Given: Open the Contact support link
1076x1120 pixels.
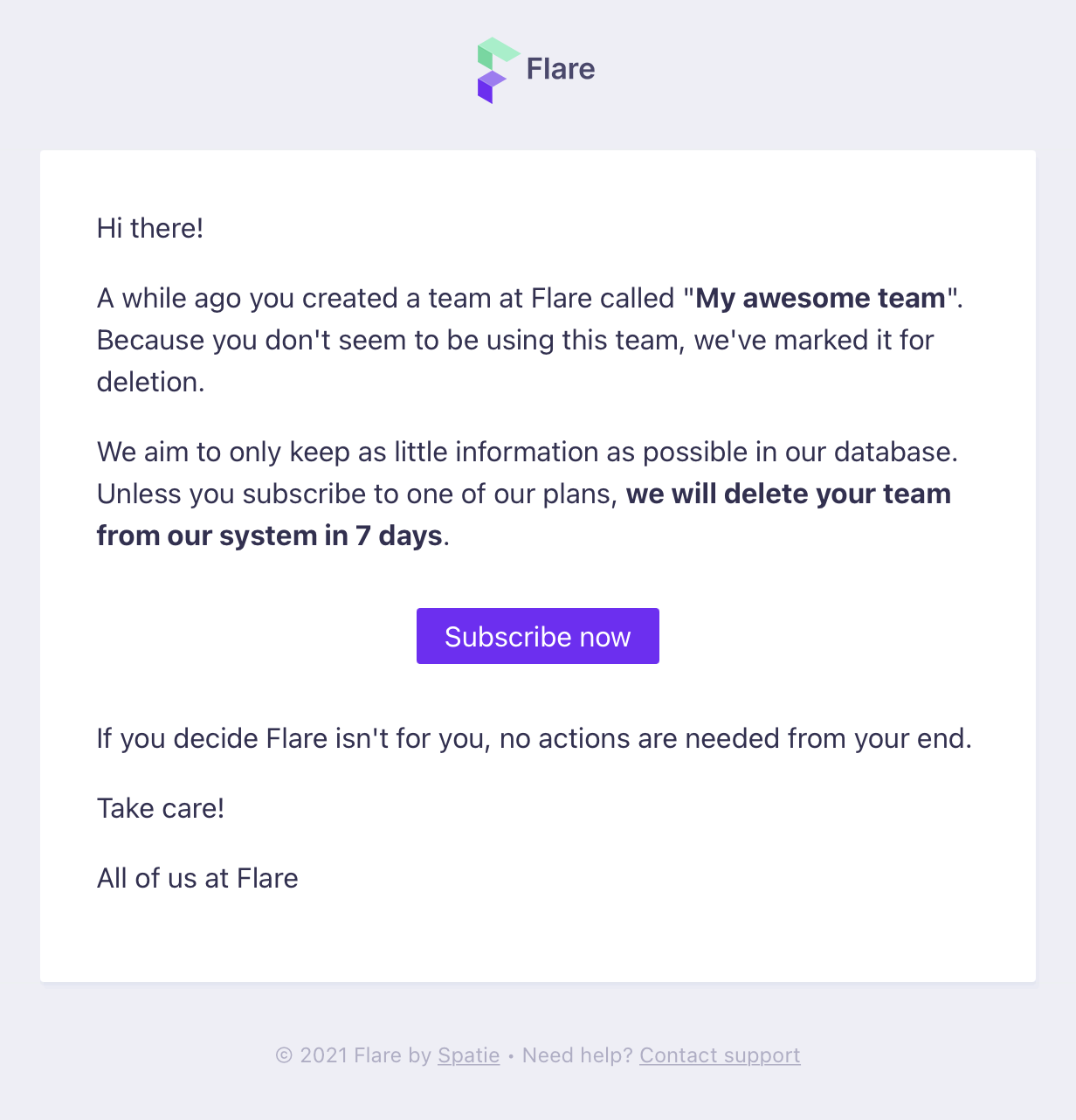Looking at the screenshot, I should coord(720,1055).
